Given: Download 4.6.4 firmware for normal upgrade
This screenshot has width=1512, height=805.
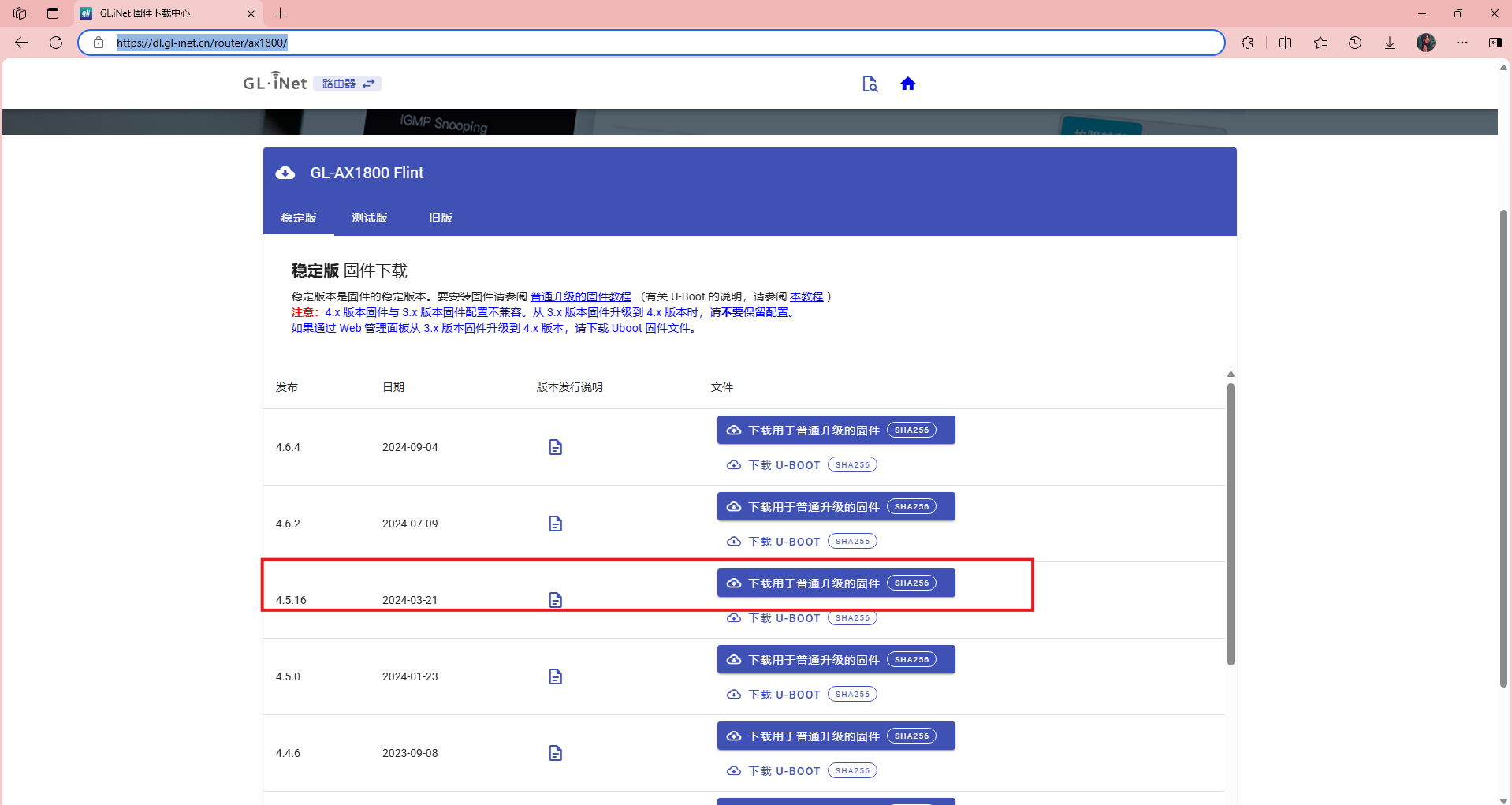Looking at the screenshot, I should click(812, 430).
